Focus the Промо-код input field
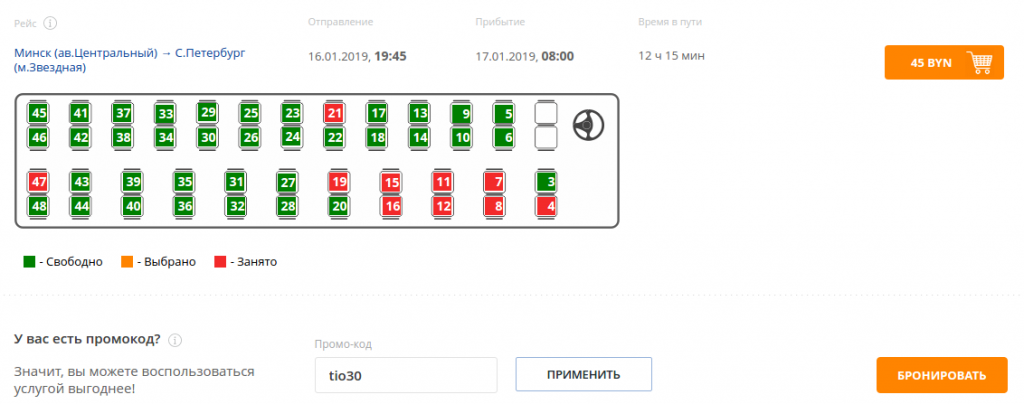This screenshot has height=404, width=1024. 406,375
